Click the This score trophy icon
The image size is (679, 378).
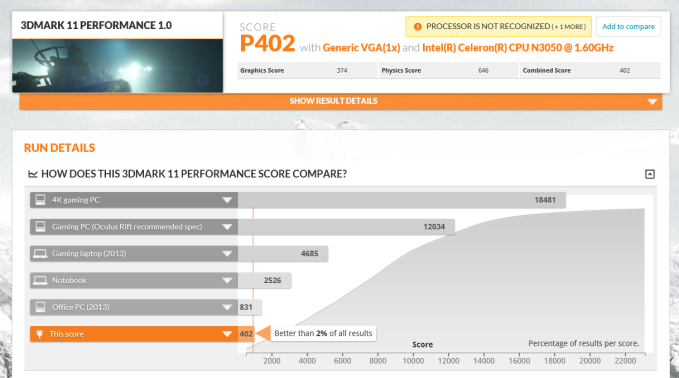pos(39,334)
